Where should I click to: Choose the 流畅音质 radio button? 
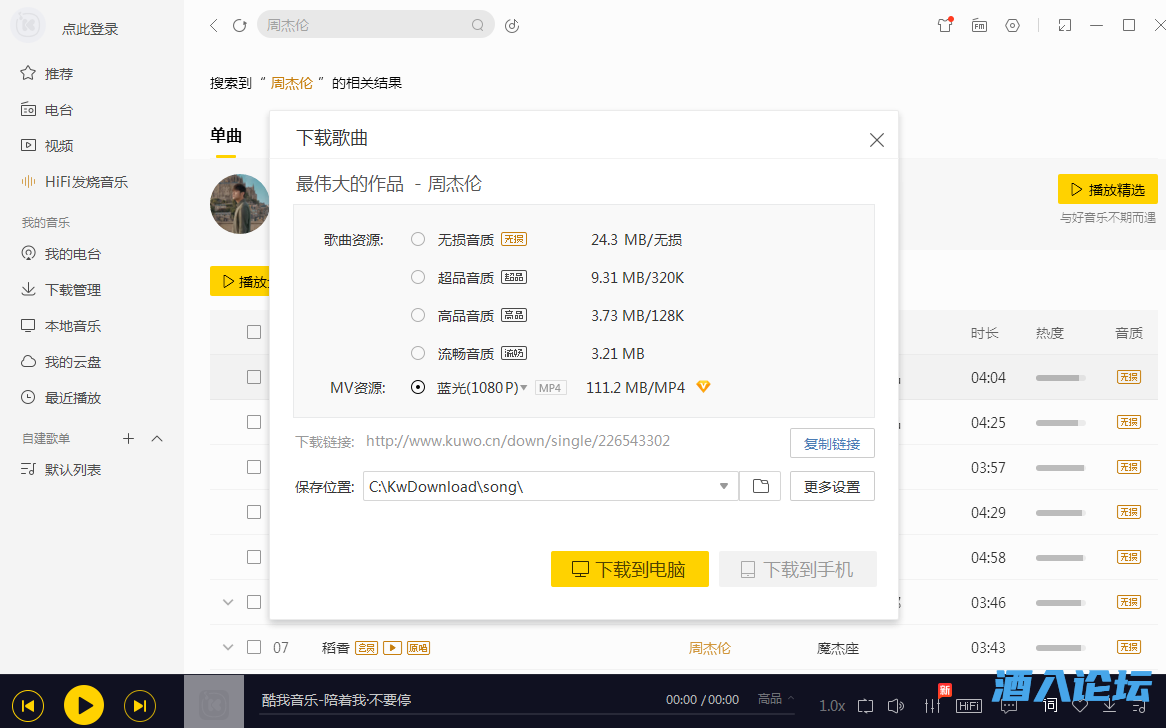pos(418,353)
